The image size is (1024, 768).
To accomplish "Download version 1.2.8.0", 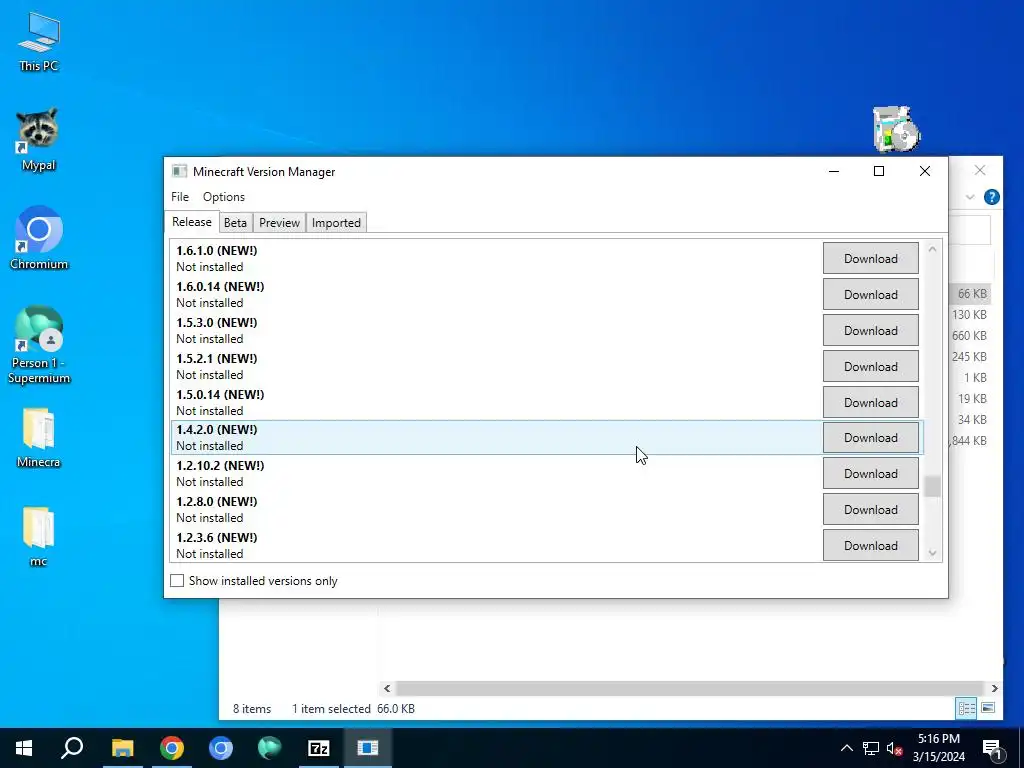I will pos(871,509).
